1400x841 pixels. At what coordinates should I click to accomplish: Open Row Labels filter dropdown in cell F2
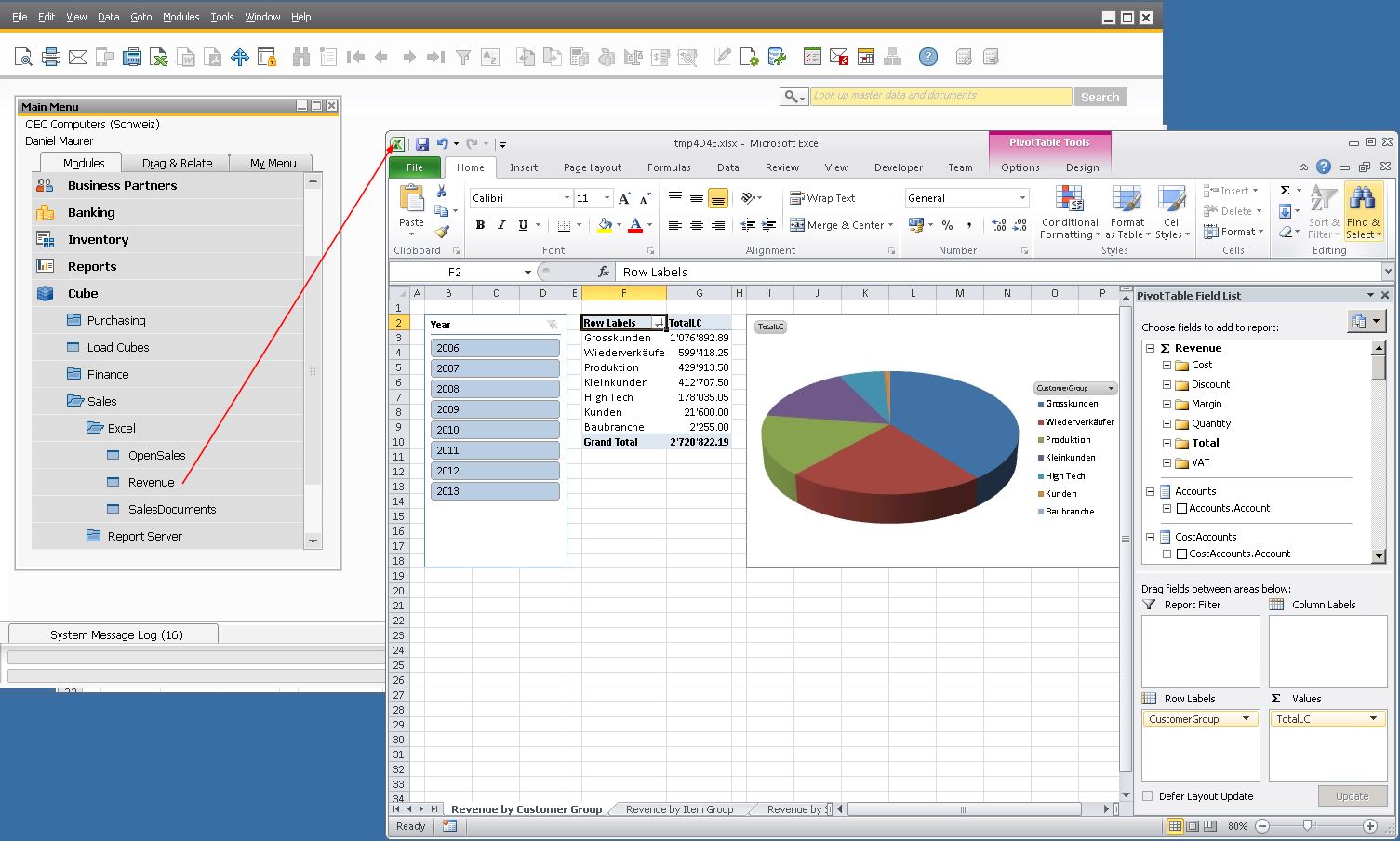(659, 324)
